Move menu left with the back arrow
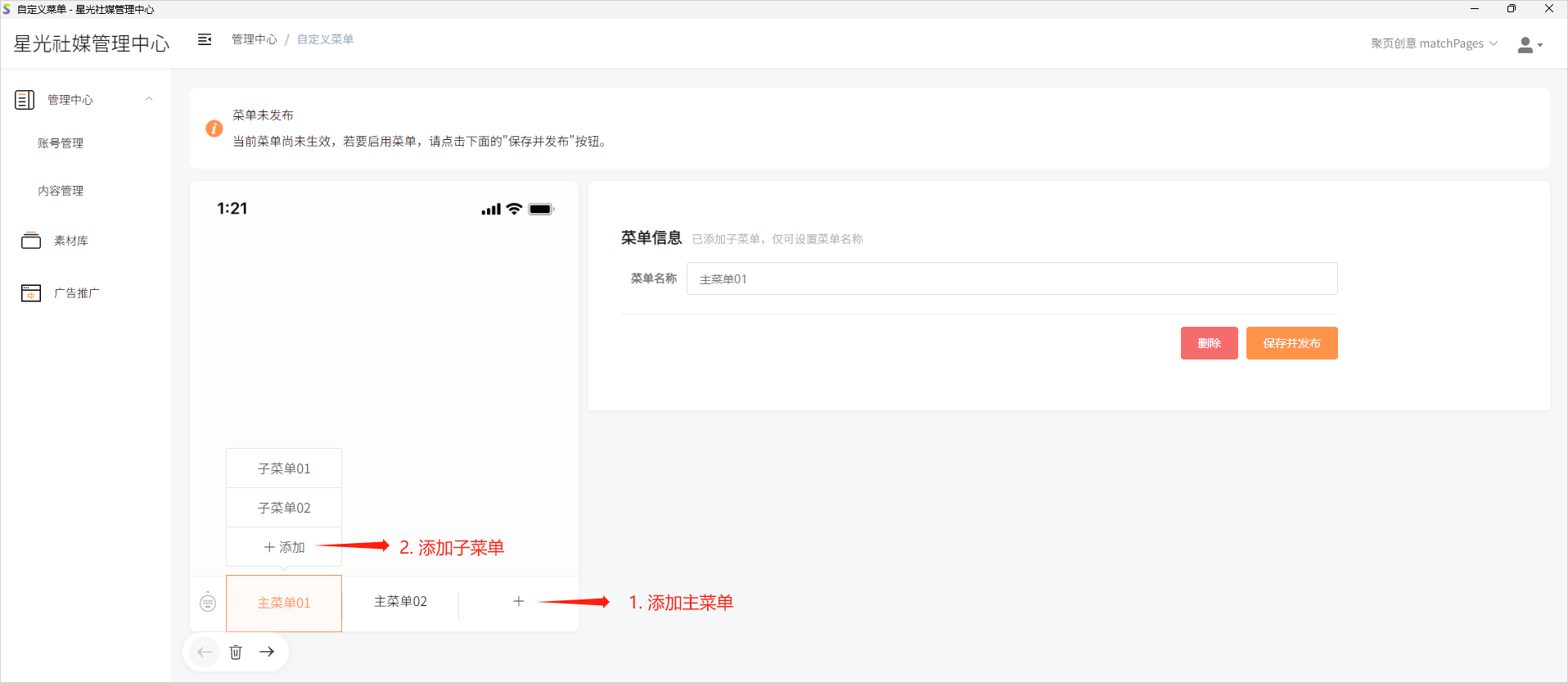The image size is (1568, 683). 205,652
